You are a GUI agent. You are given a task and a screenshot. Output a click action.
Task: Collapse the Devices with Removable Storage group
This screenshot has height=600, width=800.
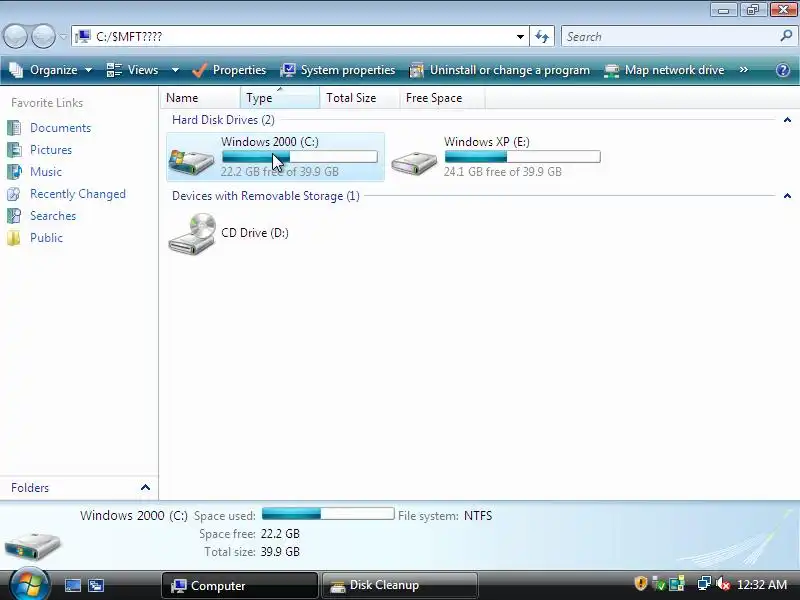(x=787, y=196)
